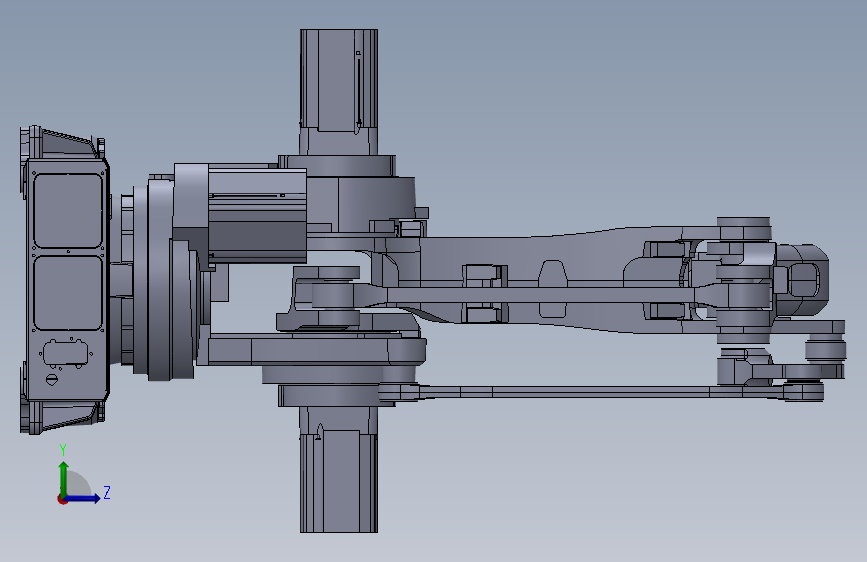Select the oval connector port on the base housing
Screen dimensions: 867x562
pos(66,352)
